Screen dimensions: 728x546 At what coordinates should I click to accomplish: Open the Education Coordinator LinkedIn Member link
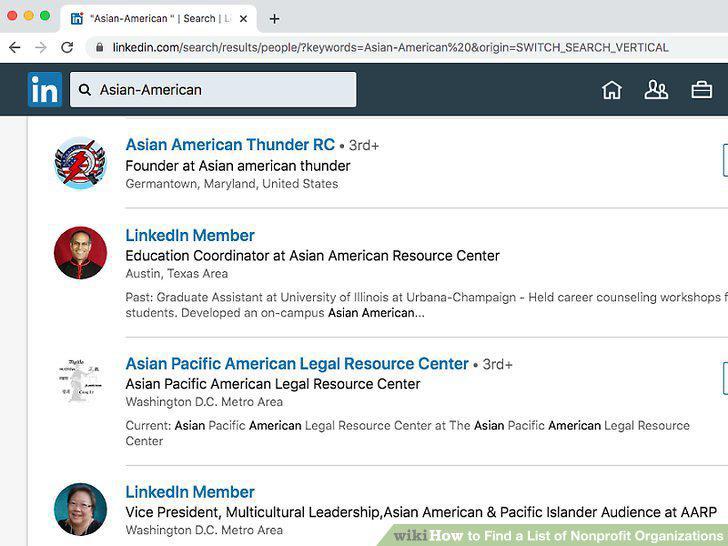pos(190,235)
